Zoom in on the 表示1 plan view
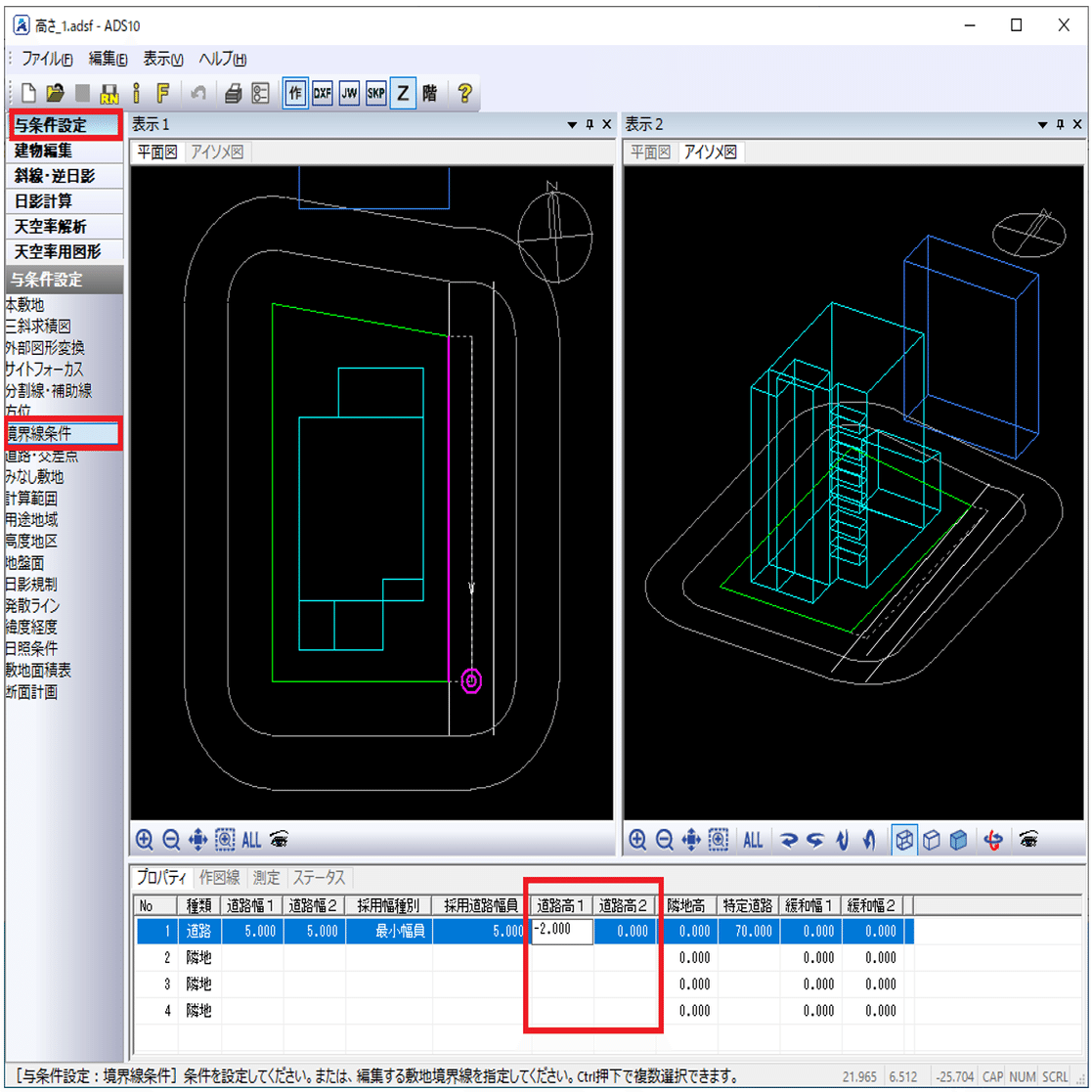1092x1092 pixels. coord(144,840)
